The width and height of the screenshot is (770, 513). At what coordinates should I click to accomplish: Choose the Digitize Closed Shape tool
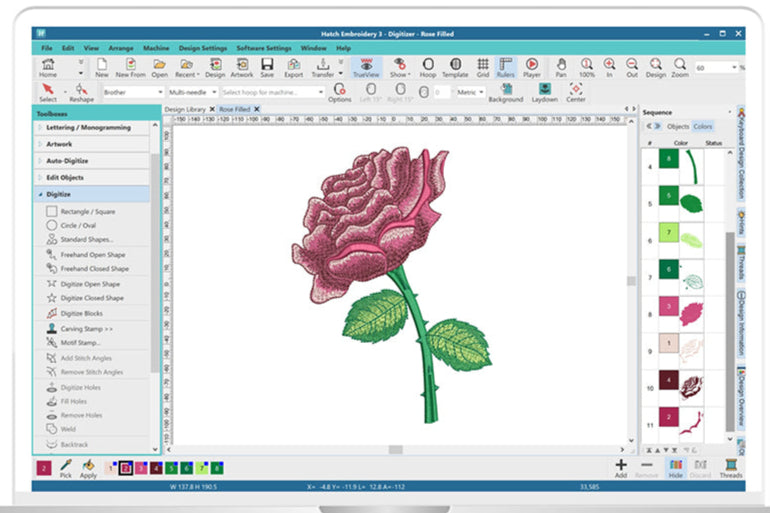[x=90, y=298]
